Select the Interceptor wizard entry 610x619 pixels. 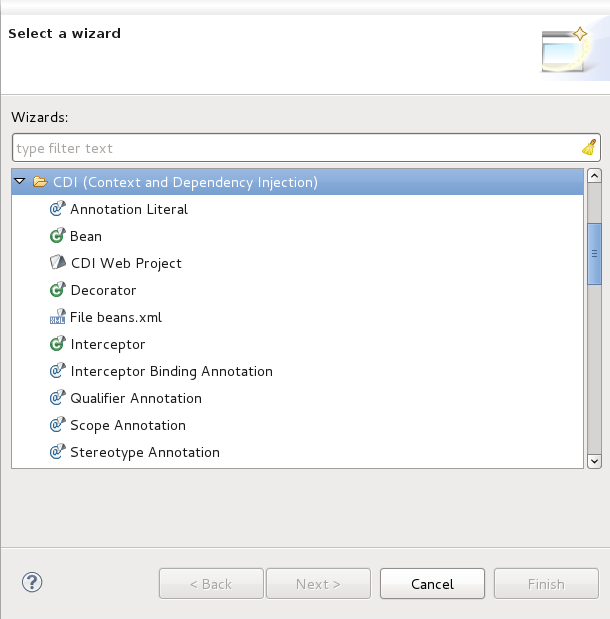[108, 344]
